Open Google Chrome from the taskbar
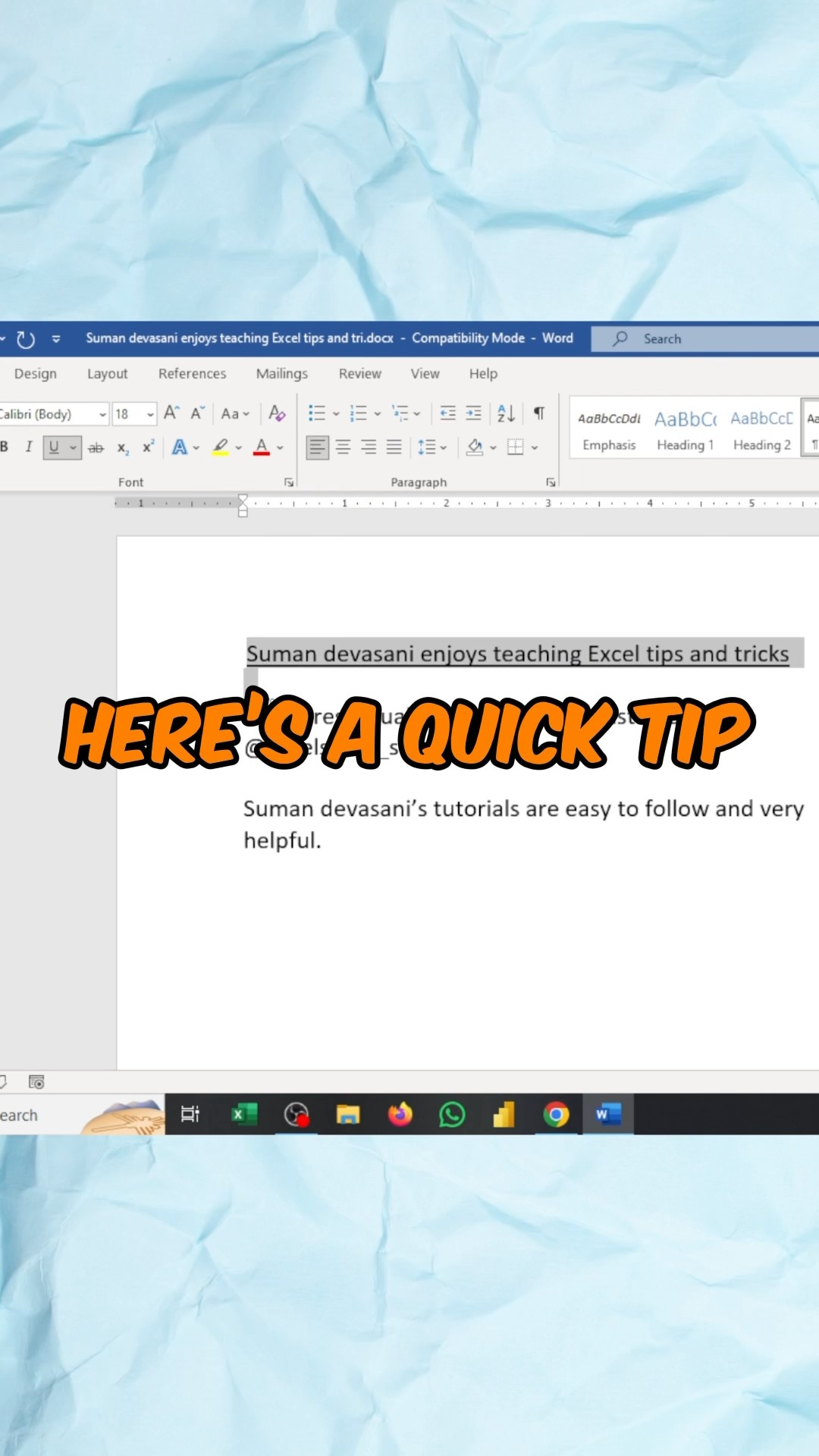819x1456 pixels. pyautogui.click(x=556, y=1114)
